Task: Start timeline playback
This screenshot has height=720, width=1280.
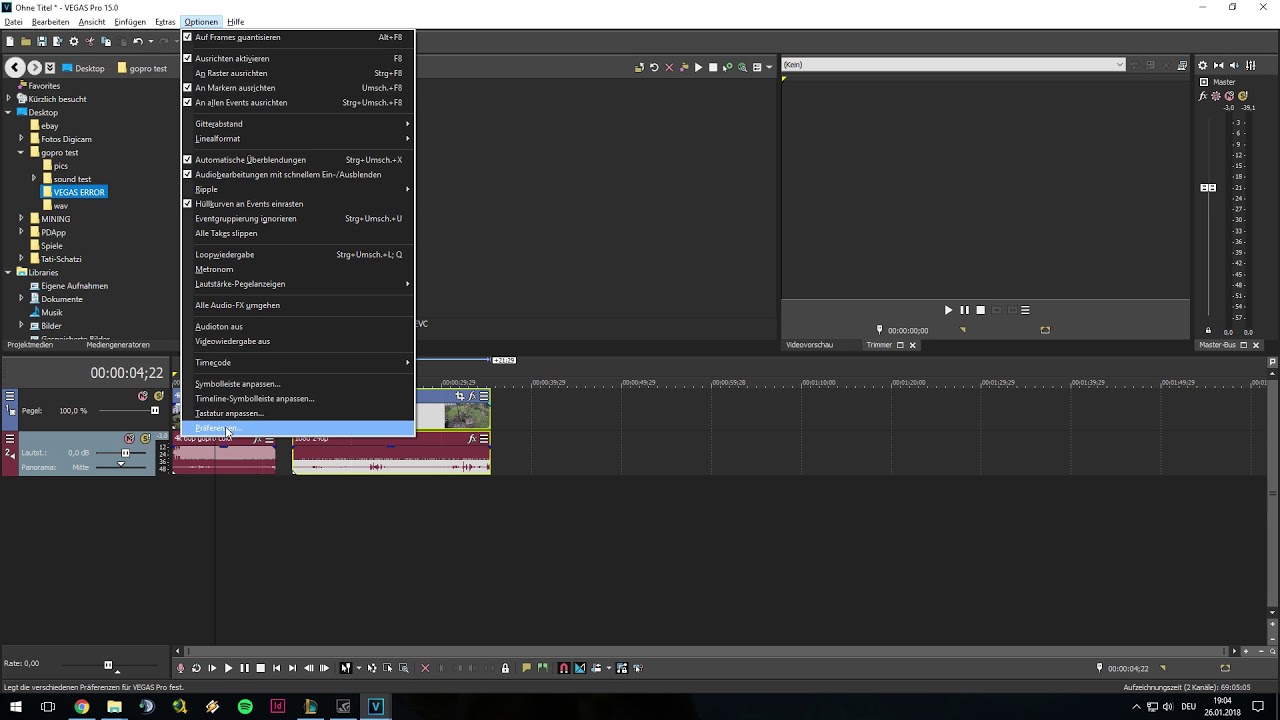Action: coord(228,668)
